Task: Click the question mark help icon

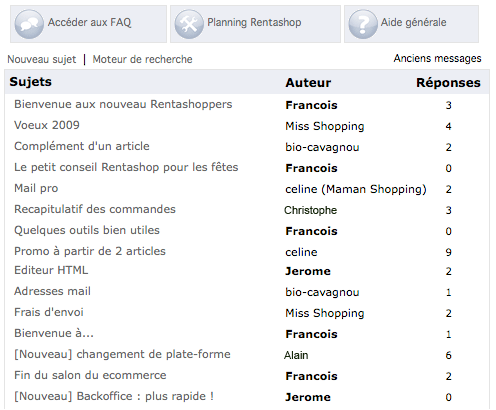Action: (x=363, y=24)
